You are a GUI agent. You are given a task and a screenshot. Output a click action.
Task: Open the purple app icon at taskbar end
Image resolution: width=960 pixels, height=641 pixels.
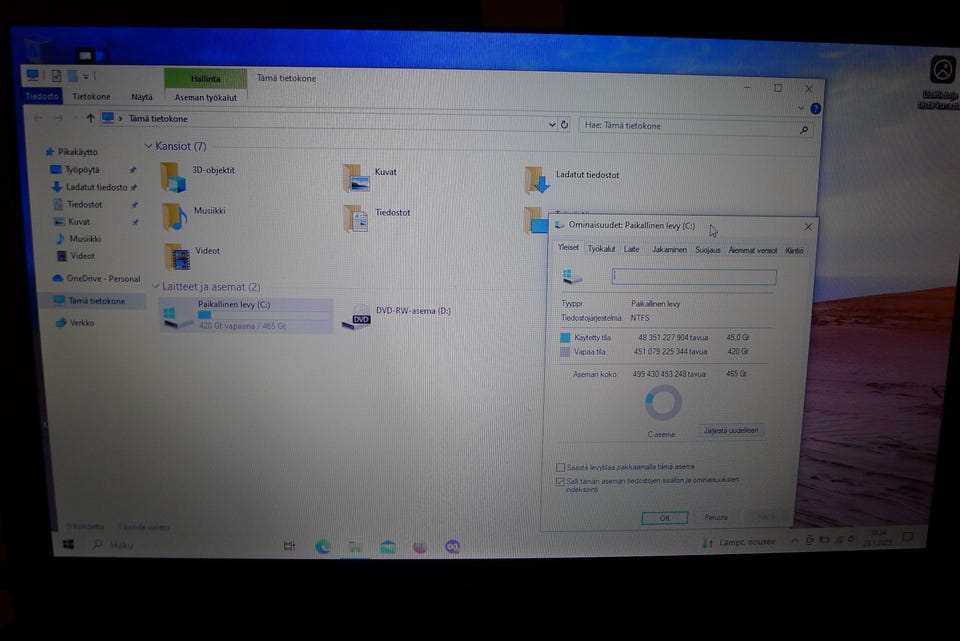(x=452, y=547)
